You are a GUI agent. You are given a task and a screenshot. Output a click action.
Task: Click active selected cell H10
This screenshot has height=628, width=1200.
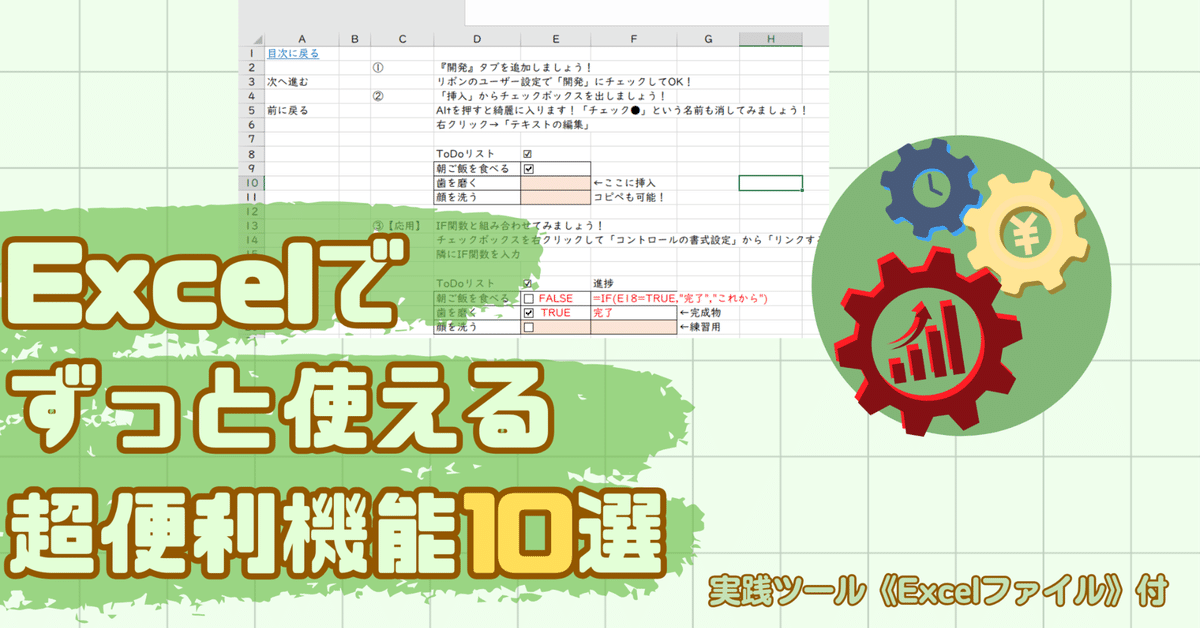pyautogui.click(x=770, y=183)
